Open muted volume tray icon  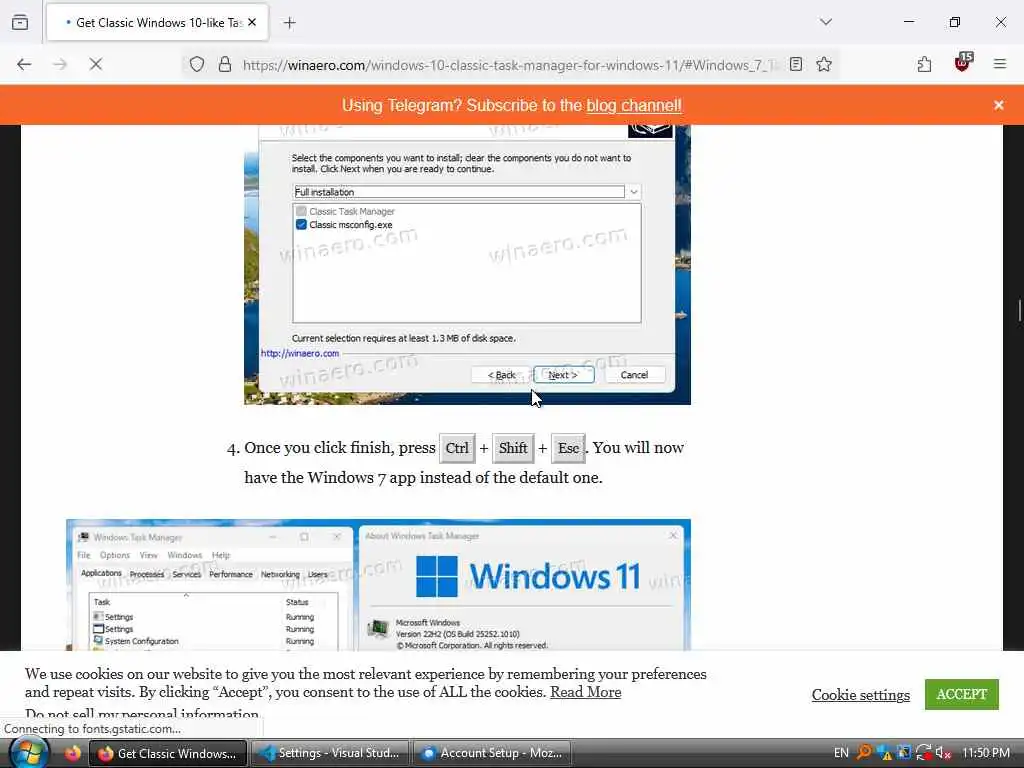[x=942, y=753]
